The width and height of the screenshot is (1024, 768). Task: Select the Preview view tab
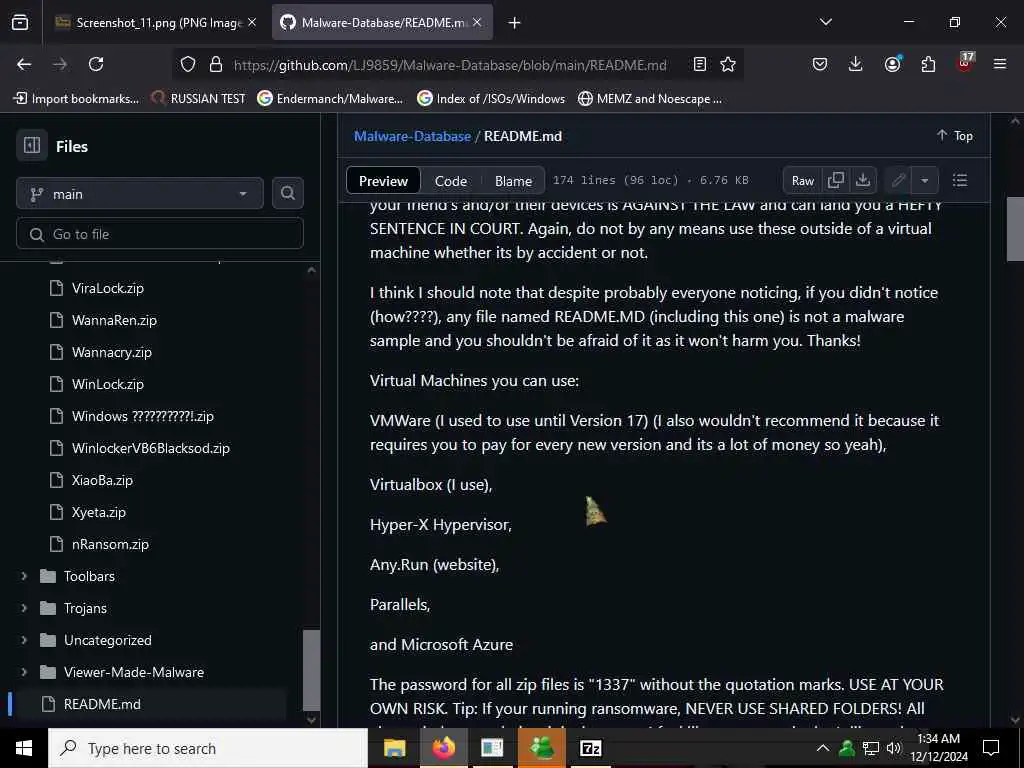[x=383, y=181]
